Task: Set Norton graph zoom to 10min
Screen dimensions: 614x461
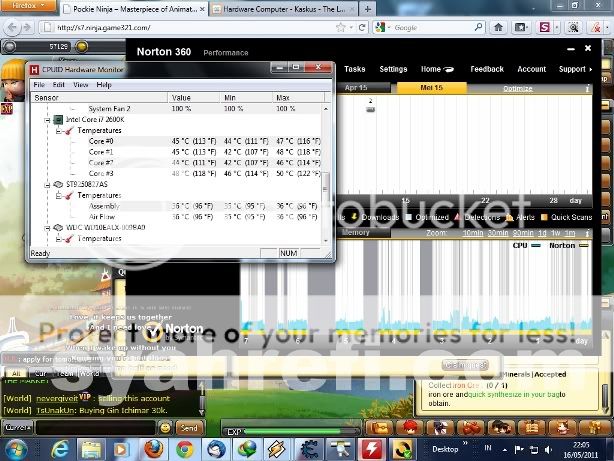Action: click(x=473, y=233)
